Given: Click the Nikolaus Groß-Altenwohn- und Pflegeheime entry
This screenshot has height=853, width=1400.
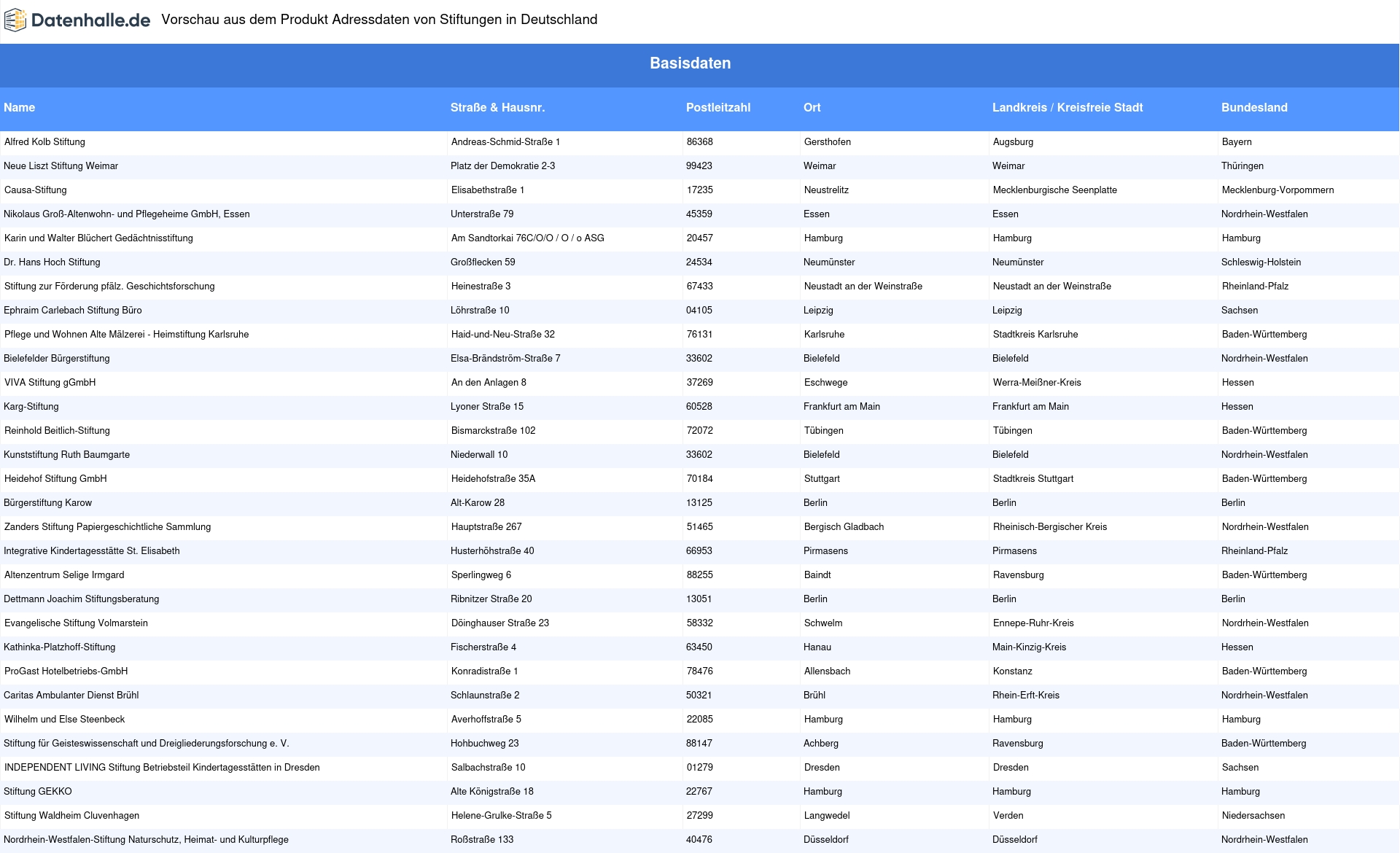Looking at the screenshot, I should (x=127, y=214).
